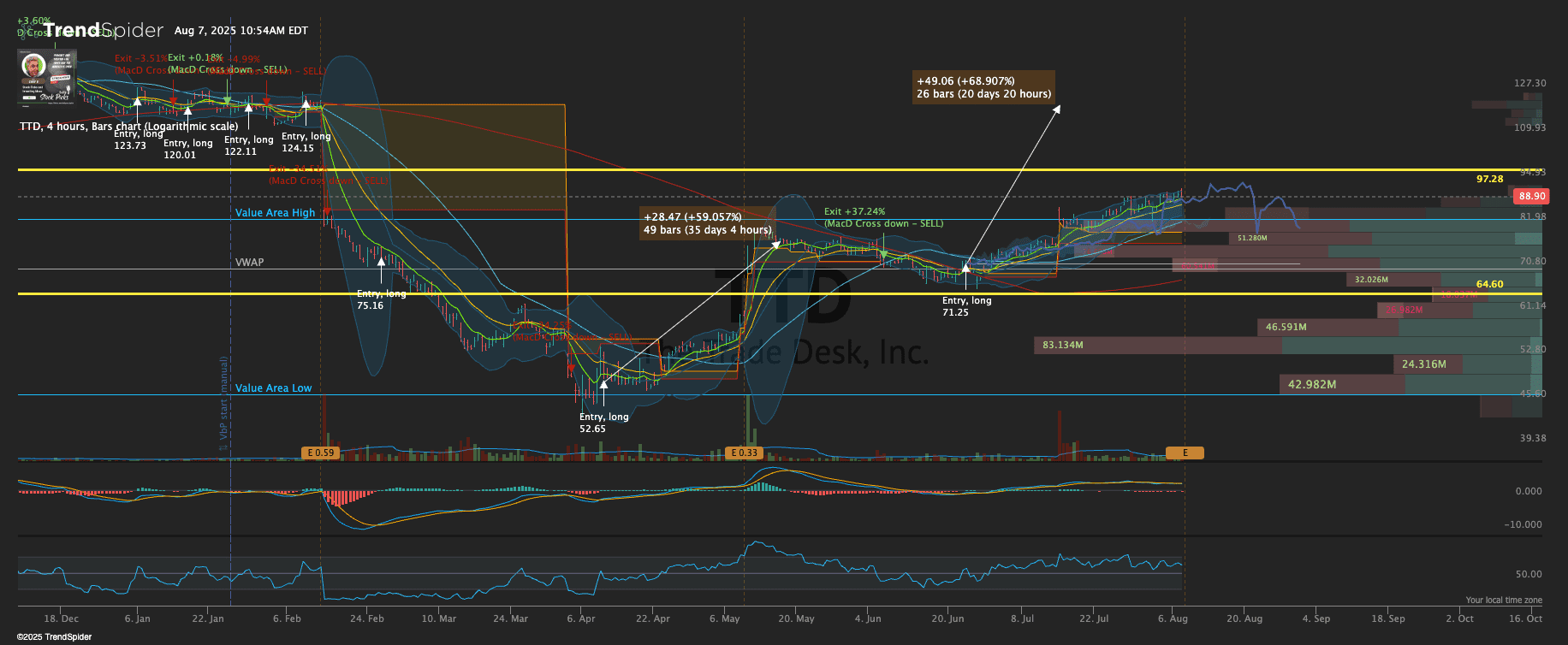Click the -10.000 MACD axis value
This screenshot has height=645, width=1568.
click(x=1523, y=524)
